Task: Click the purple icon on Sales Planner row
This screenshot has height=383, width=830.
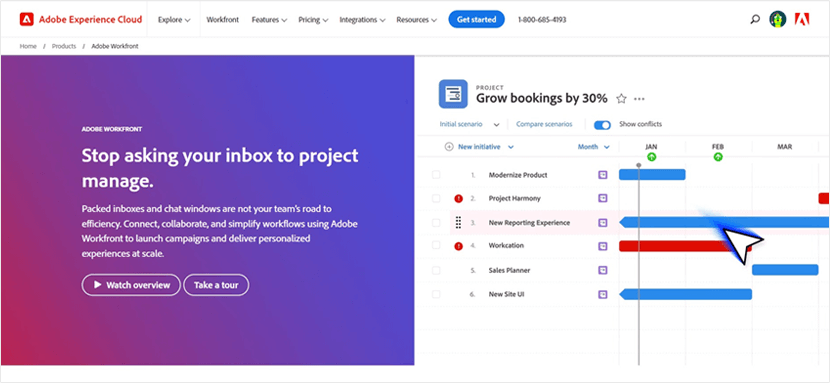Action: click(602, 270)
